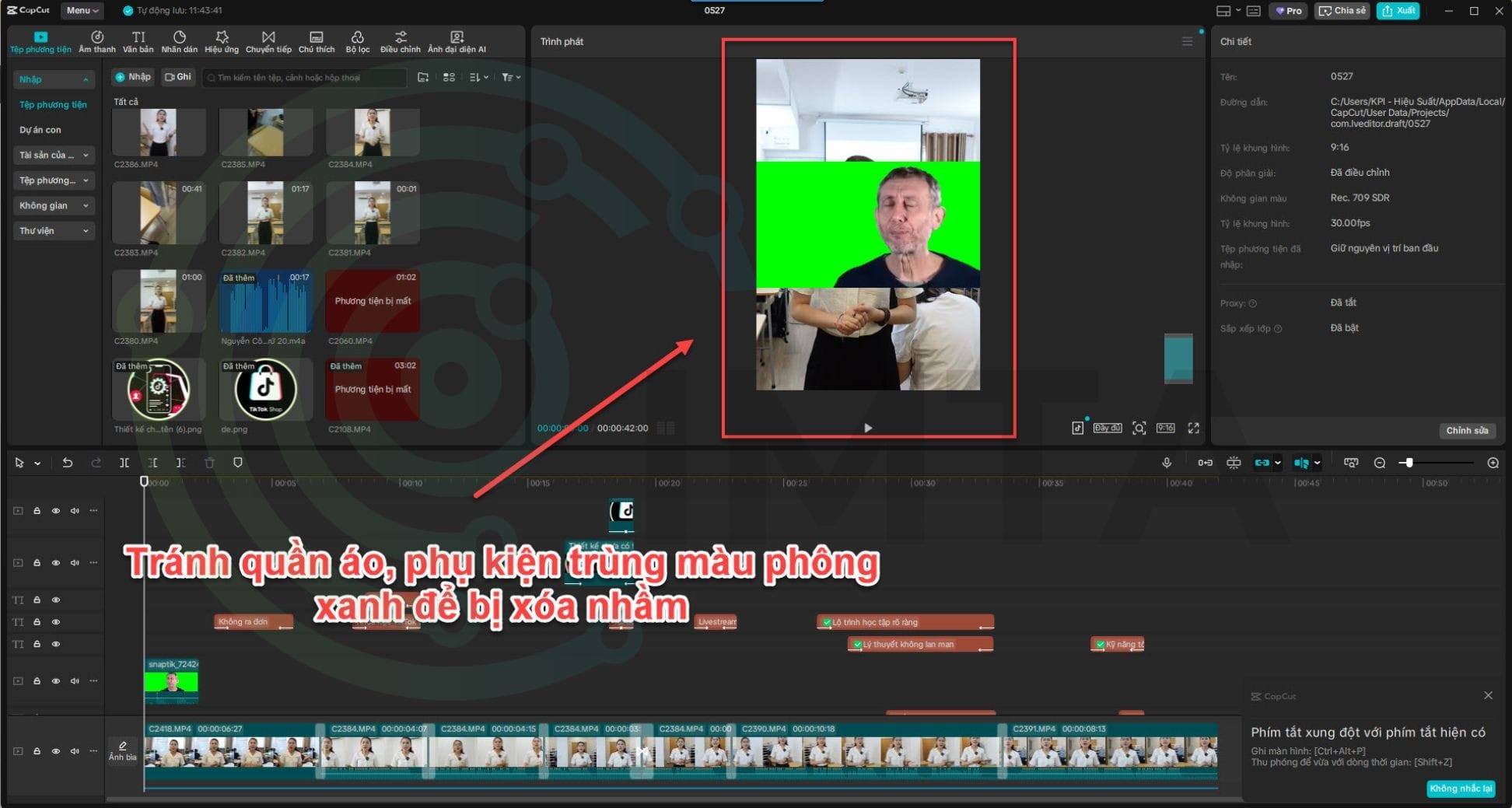Mute the main video track audio
Viewport: 1512px width, 808px height.
(x=75, y=751)
